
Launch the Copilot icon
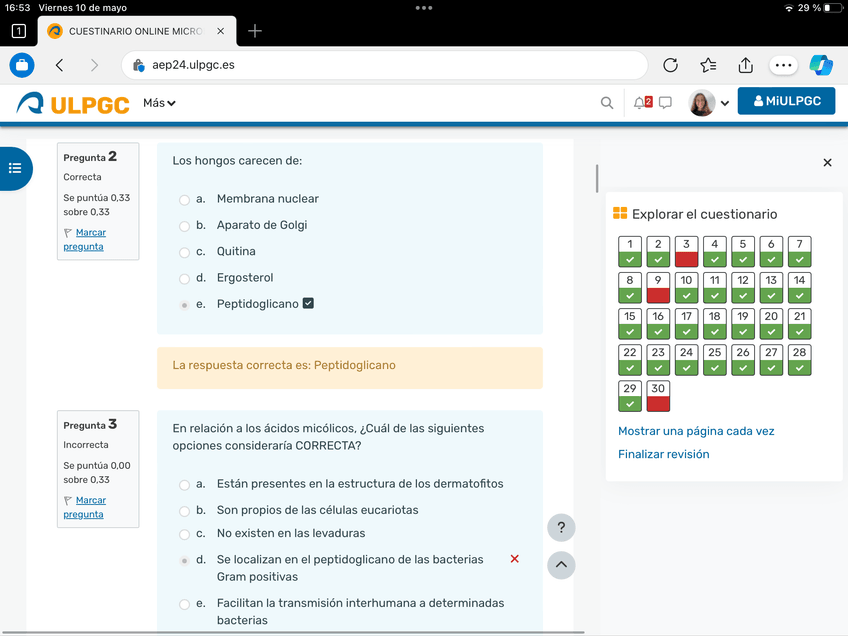(821, 65)
